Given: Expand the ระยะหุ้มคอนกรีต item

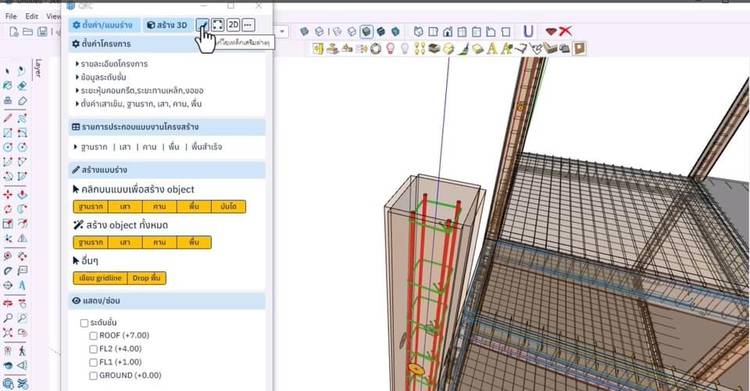Looking at the screenshot, I should [139, 90].
